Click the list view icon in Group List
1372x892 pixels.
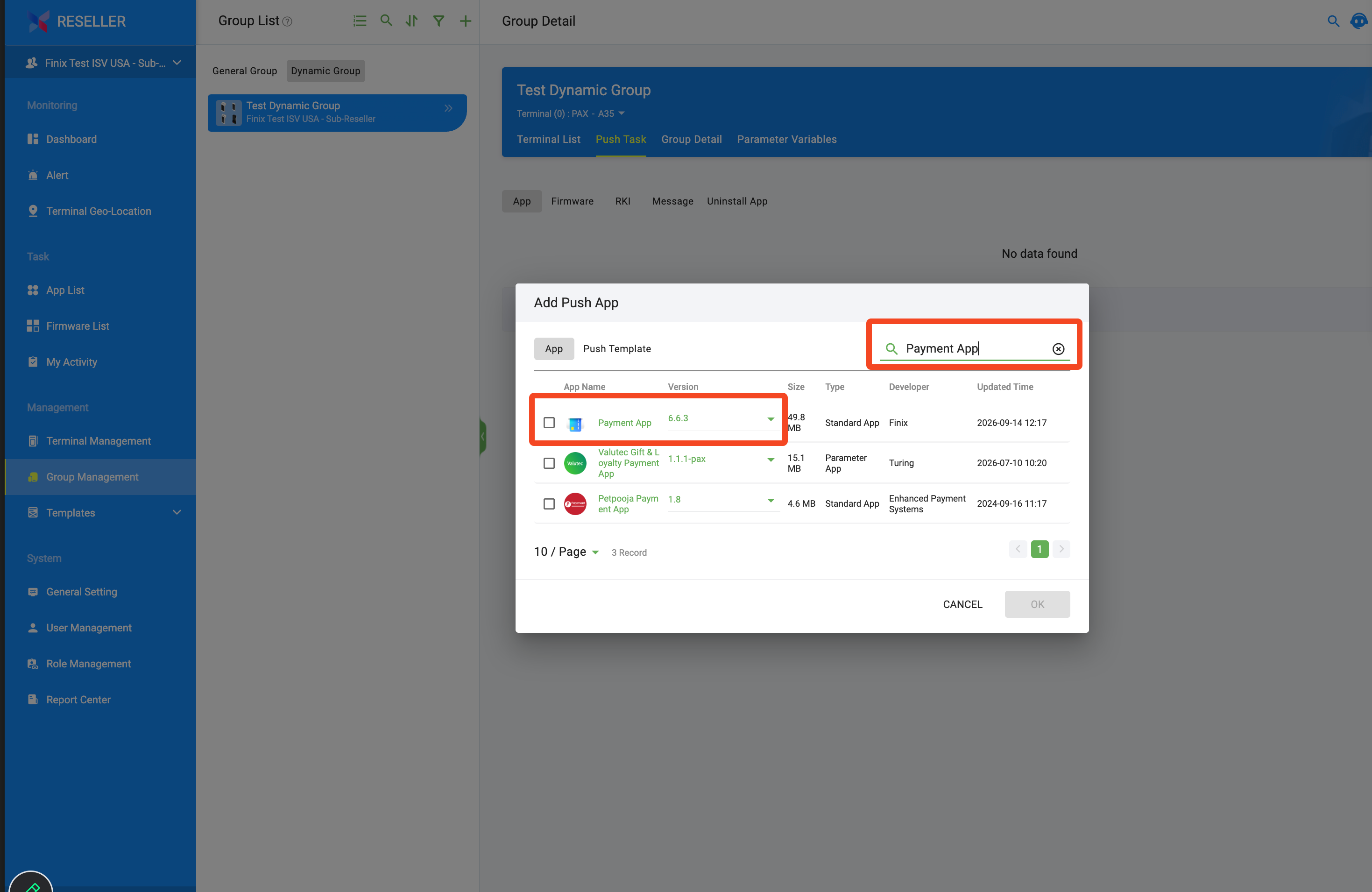pos(360,21)
